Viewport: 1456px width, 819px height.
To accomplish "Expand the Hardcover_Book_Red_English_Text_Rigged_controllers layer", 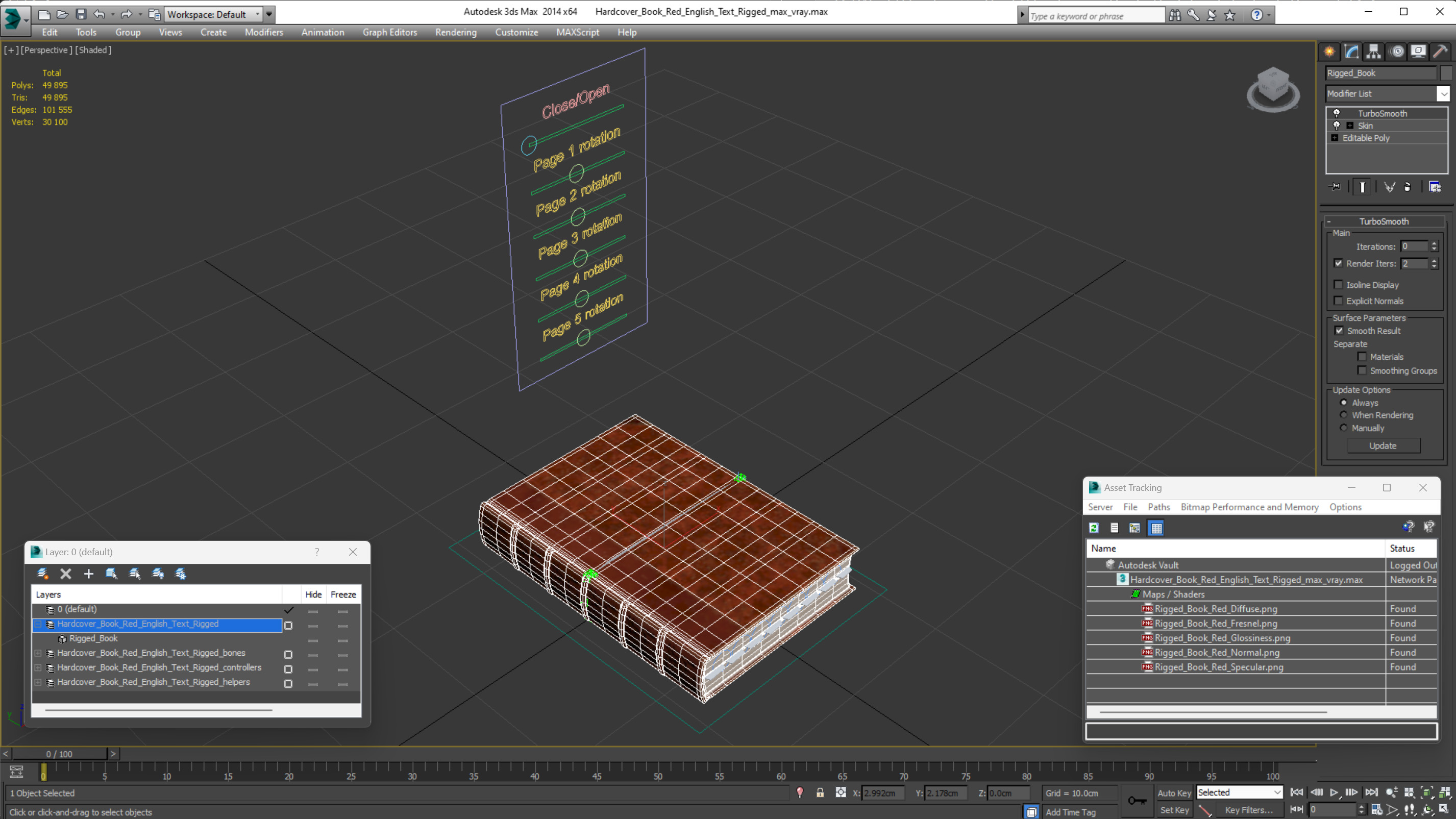I will click(38, 667).
